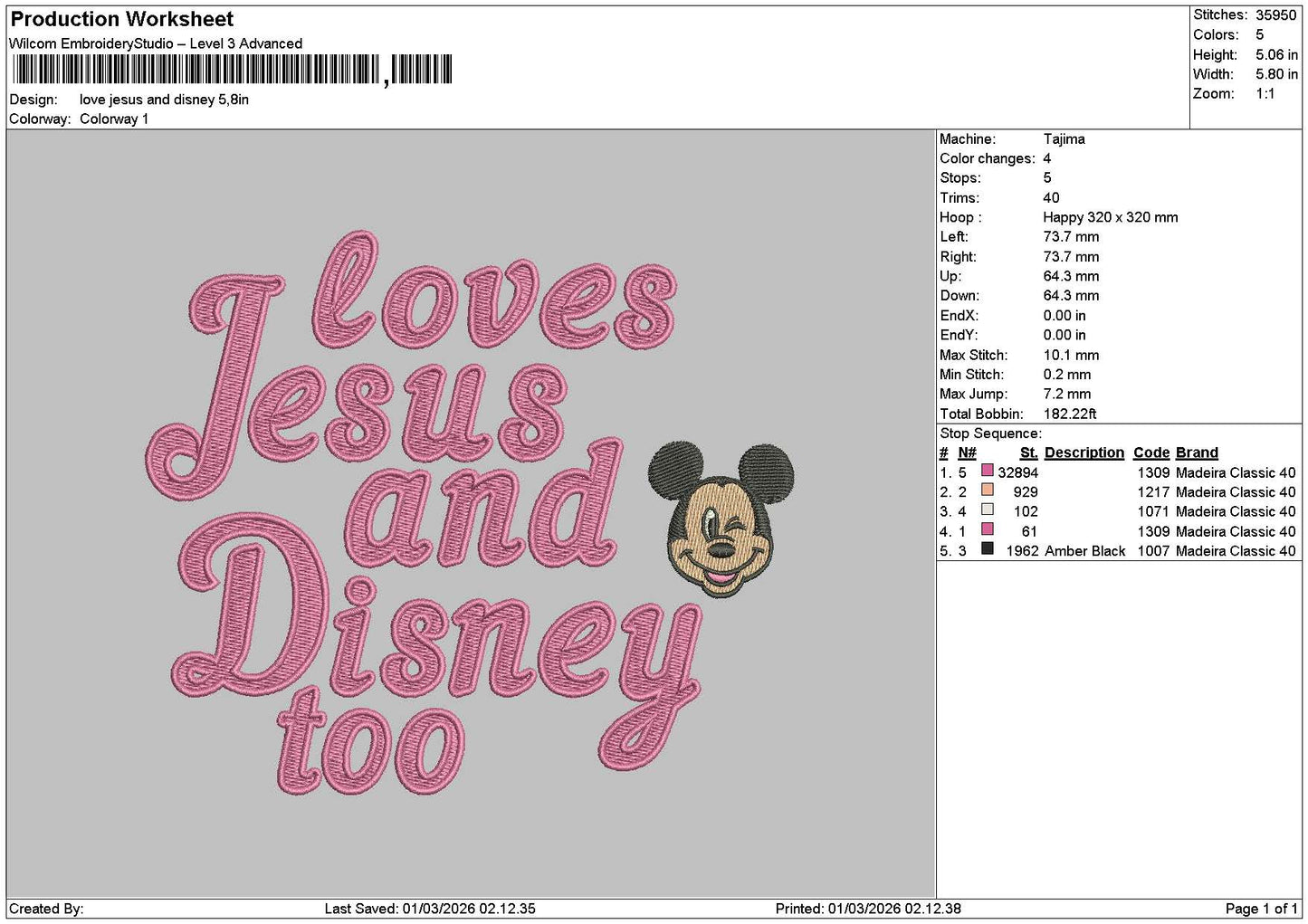This screenshot has height=924, width=1308.
Task: Click the 'Last Saved: 01/03/2026 02.12.35' footer text
Action: coord(430,909)
